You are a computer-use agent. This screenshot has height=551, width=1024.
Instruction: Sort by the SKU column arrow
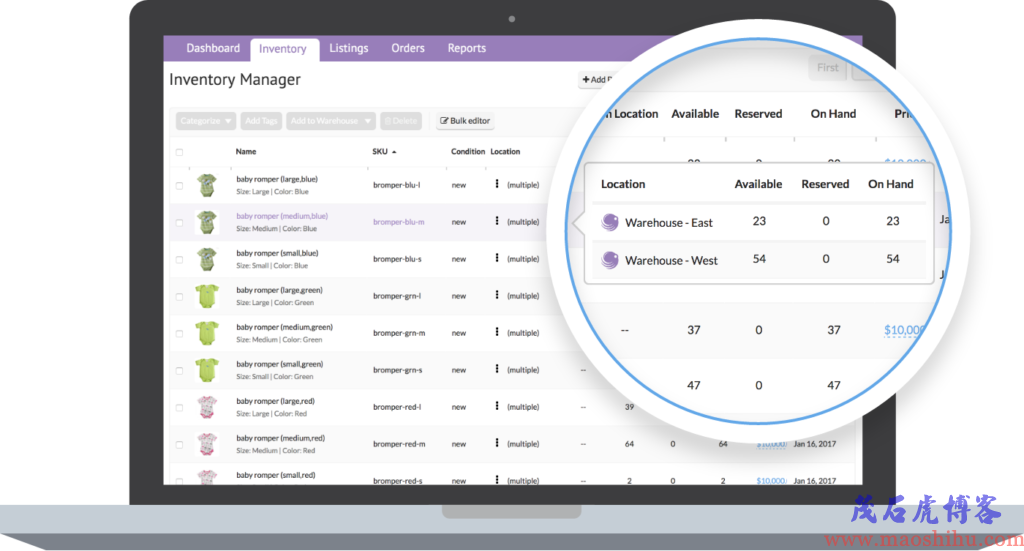pos(394,152)
